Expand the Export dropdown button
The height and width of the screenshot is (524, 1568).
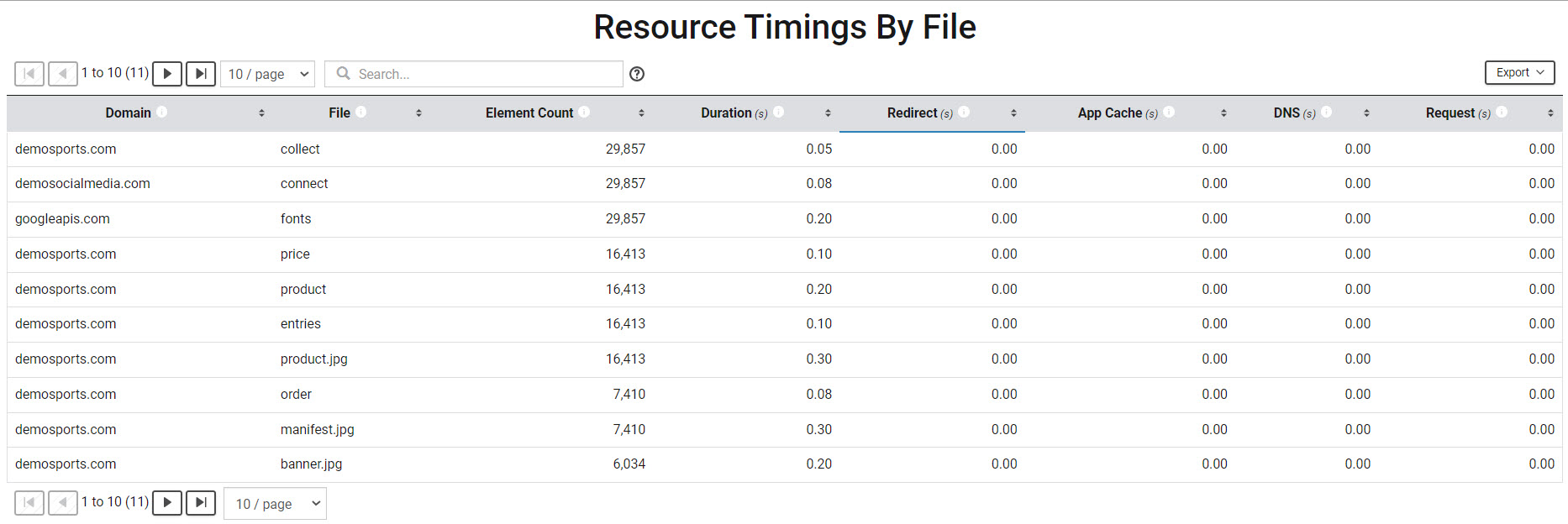tap(1519, 73)
